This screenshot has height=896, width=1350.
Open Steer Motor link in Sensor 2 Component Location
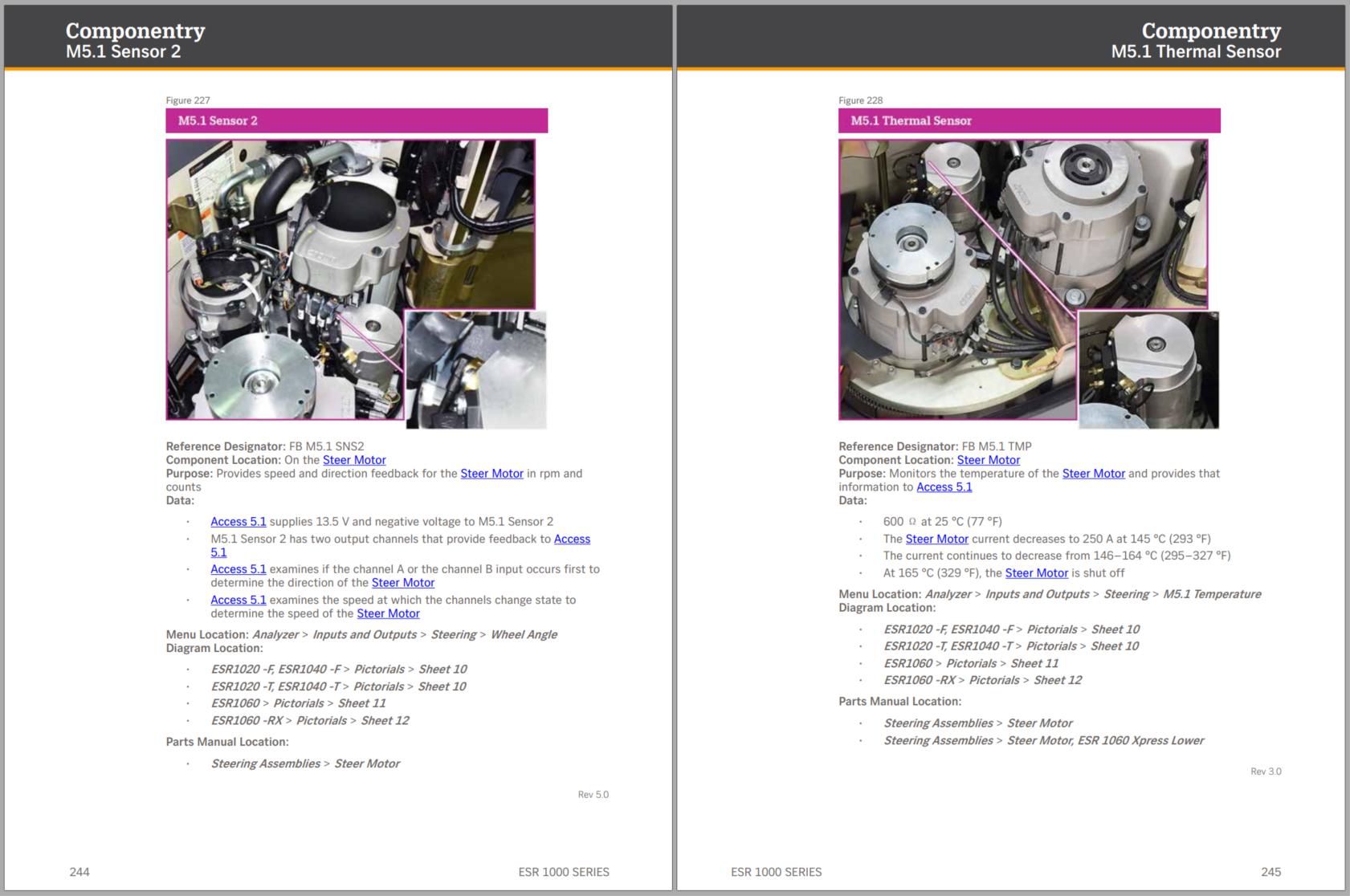click(x=354, y=460)
